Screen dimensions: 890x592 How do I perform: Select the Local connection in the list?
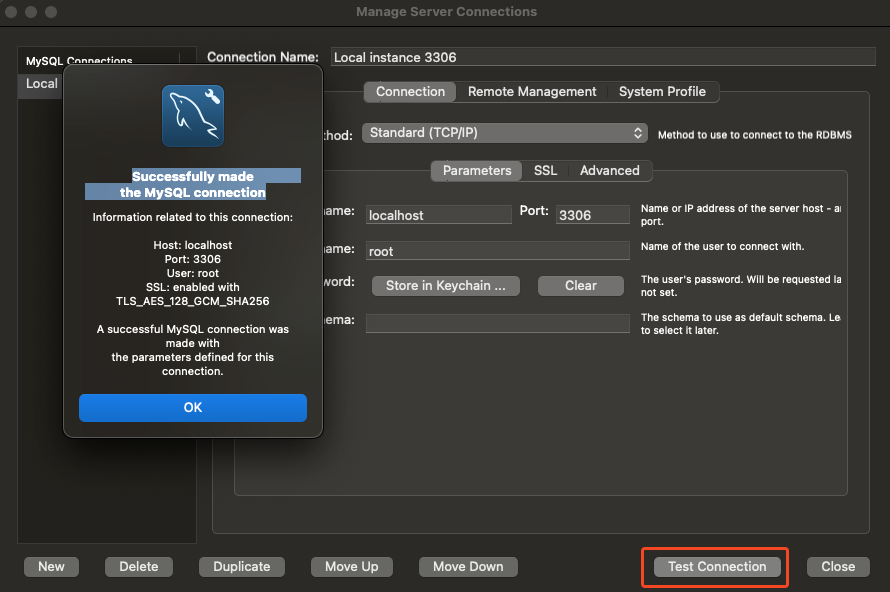[x=41, y=84]
